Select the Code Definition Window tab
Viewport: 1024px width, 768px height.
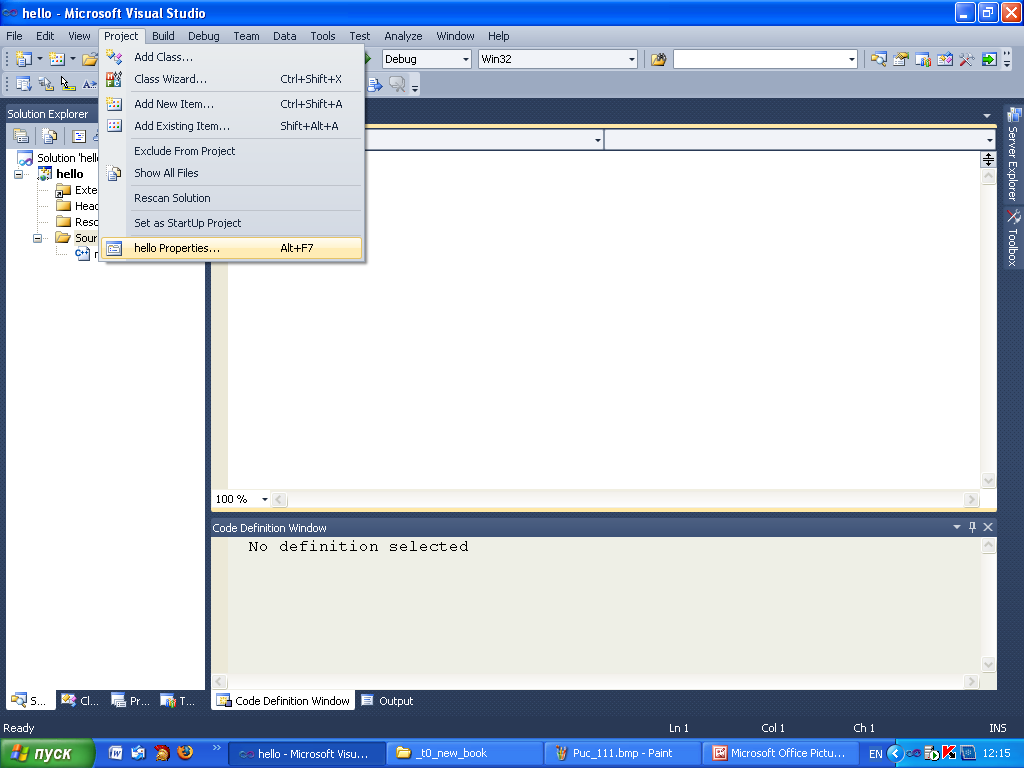pyautogui.click(x=283, y=701)
